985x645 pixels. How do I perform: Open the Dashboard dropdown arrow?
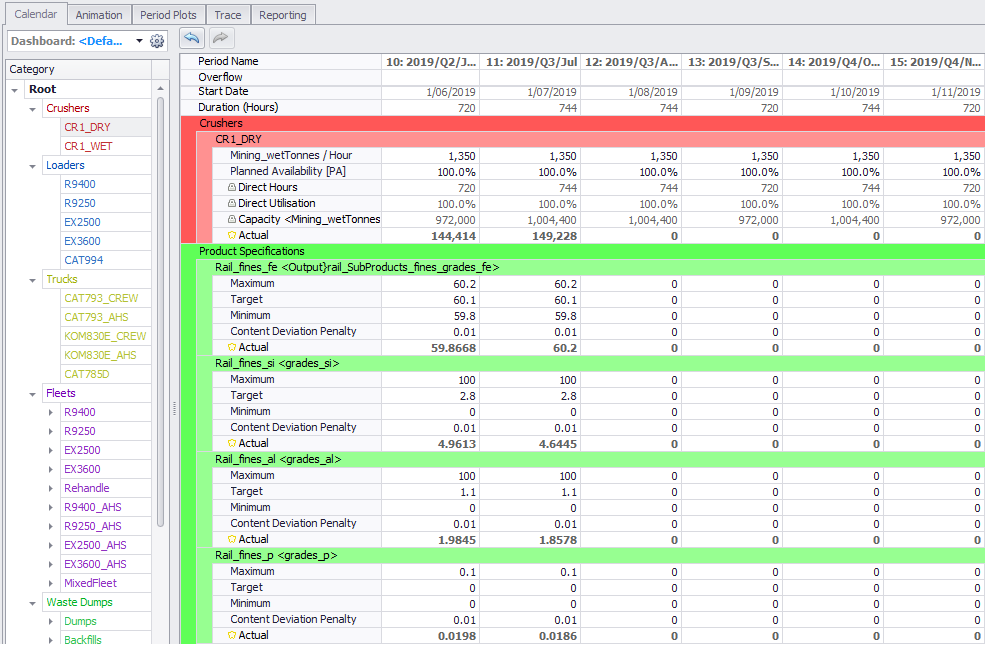tap(137, 41)
